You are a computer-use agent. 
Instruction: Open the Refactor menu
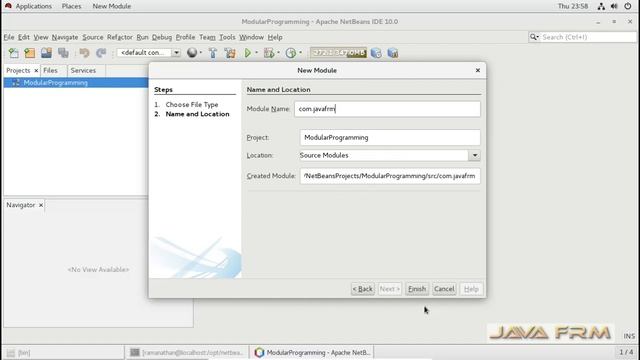click(x=120, y=37)
